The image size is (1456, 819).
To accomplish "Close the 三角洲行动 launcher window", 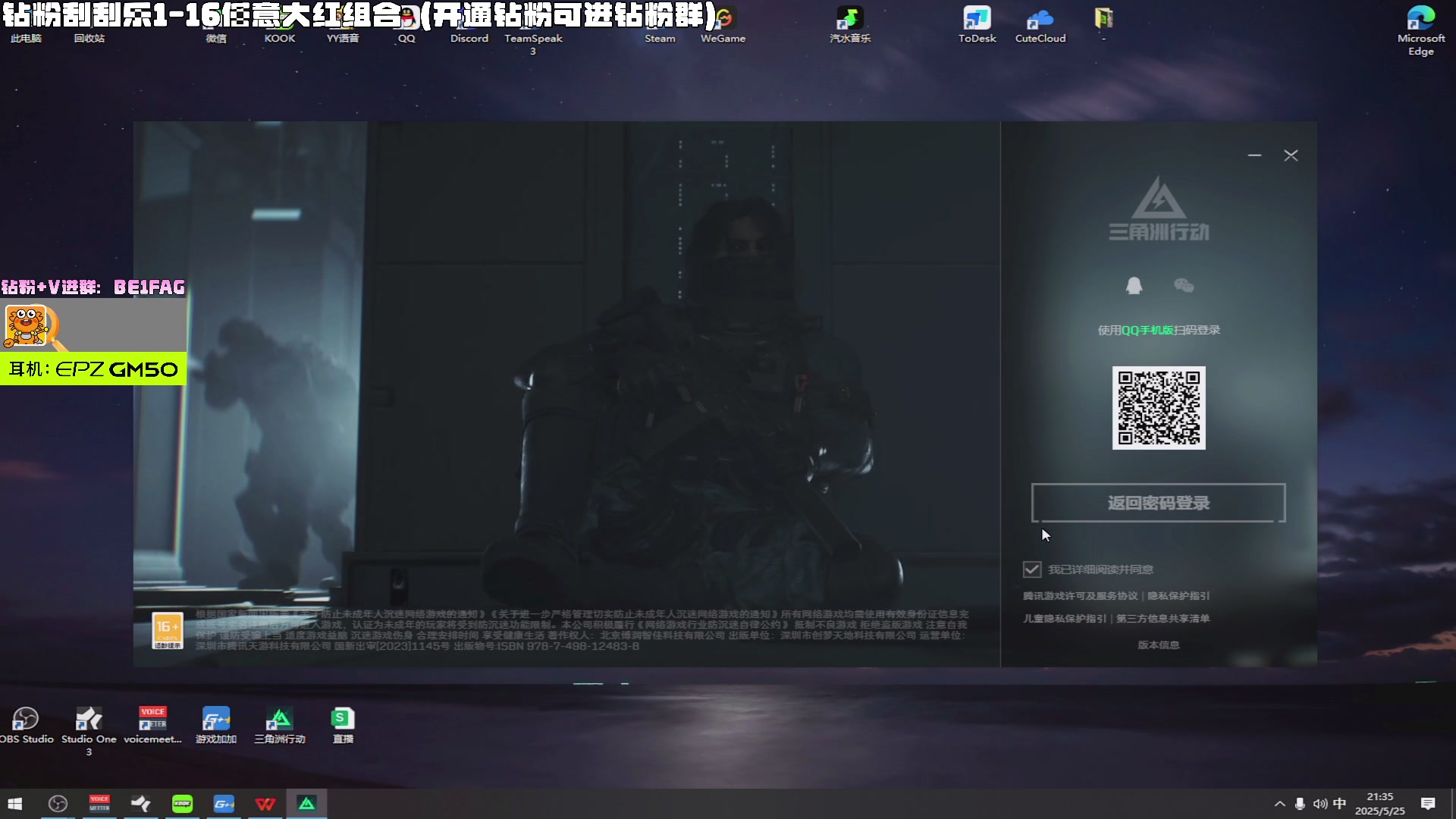I will pos(1291,155).
